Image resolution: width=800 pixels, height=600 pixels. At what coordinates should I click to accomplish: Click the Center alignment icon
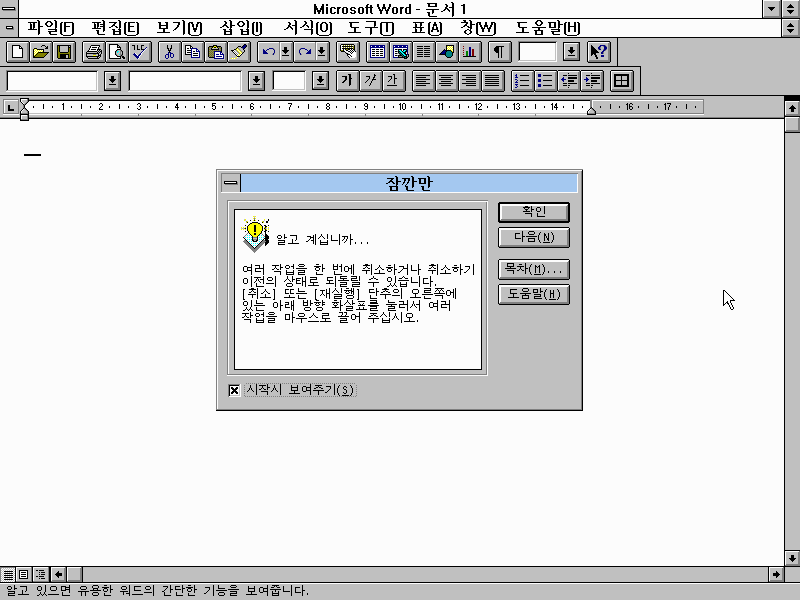click(x=446, y=81)
